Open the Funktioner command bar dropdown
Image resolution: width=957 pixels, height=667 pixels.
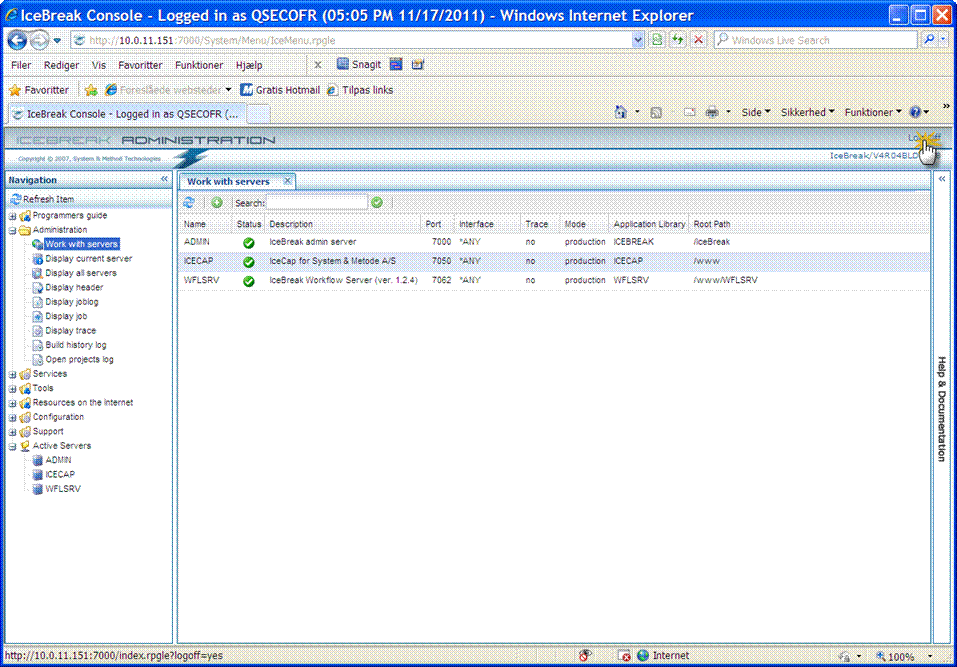point(873,112)
